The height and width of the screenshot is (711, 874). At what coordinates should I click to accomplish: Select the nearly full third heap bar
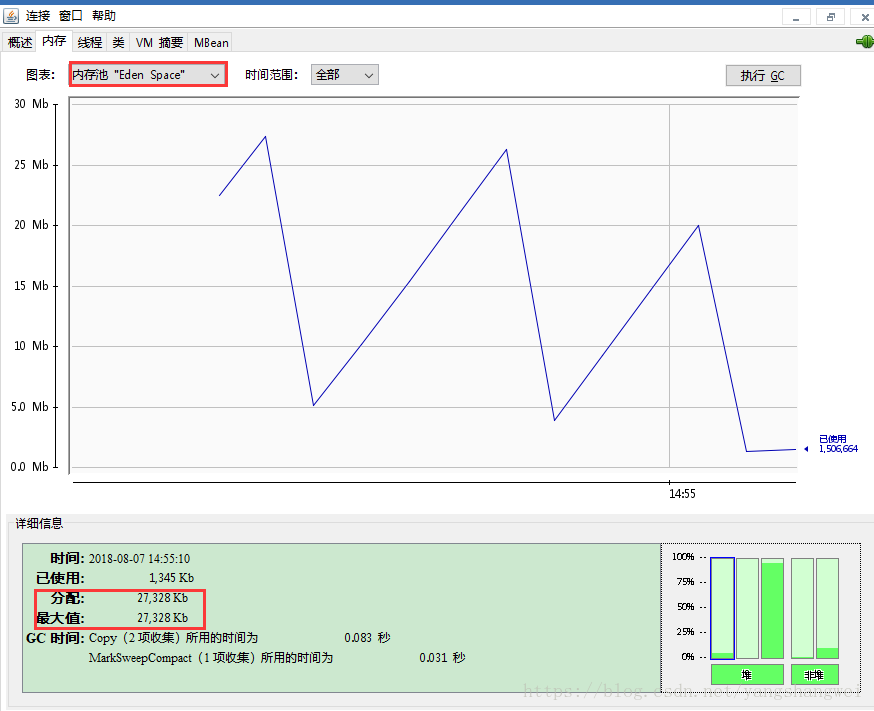772,608
